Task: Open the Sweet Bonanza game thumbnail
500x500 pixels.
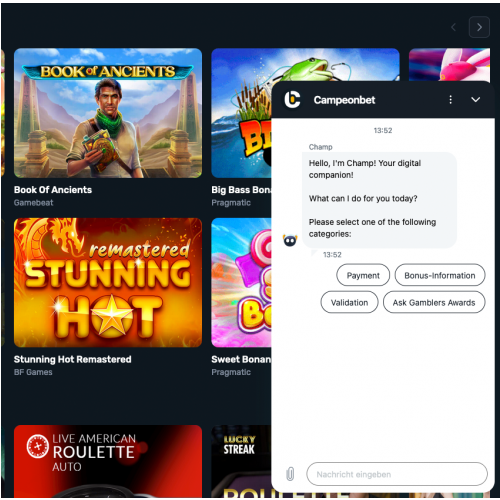Action: (x=242, y=283)
